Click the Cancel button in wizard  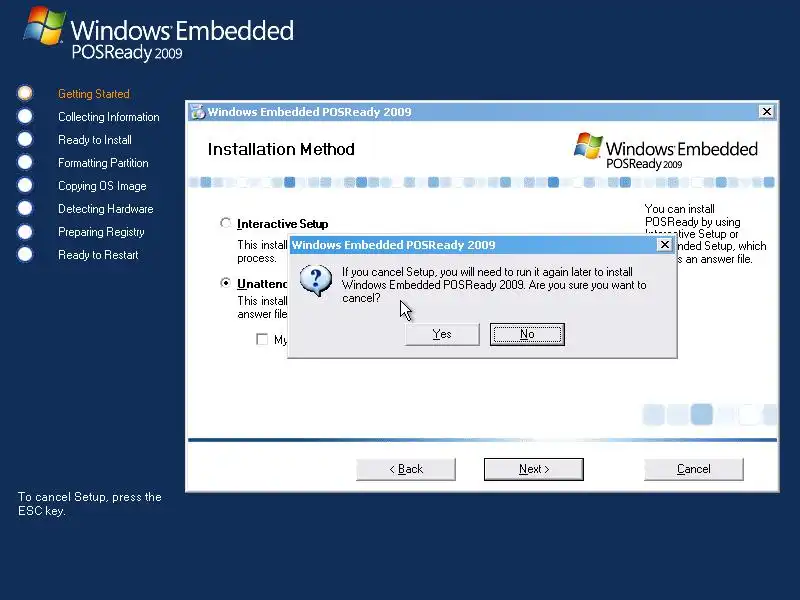tap(693, 469)
